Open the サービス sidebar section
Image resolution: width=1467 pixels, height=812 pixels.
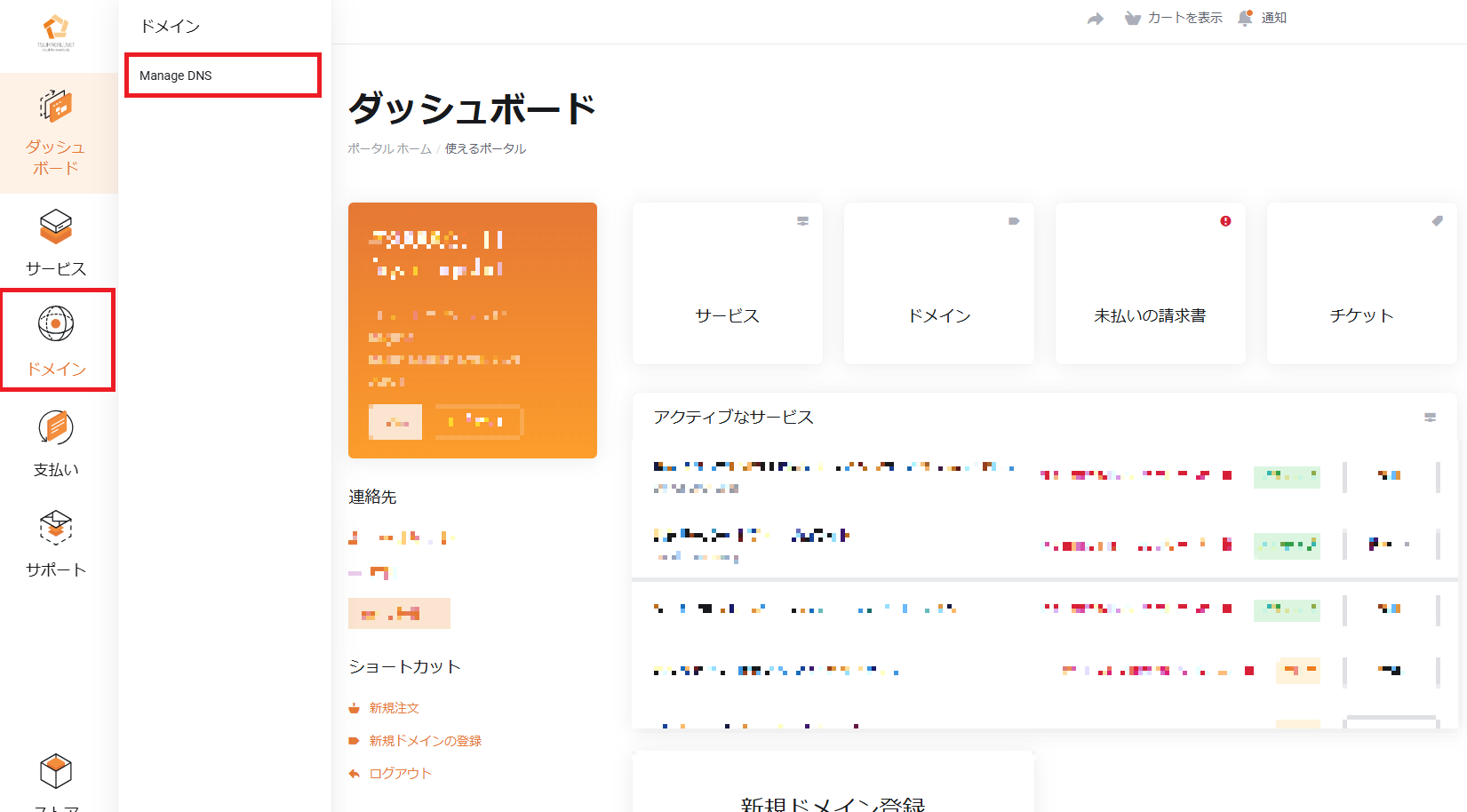click(x=56, y=243)
